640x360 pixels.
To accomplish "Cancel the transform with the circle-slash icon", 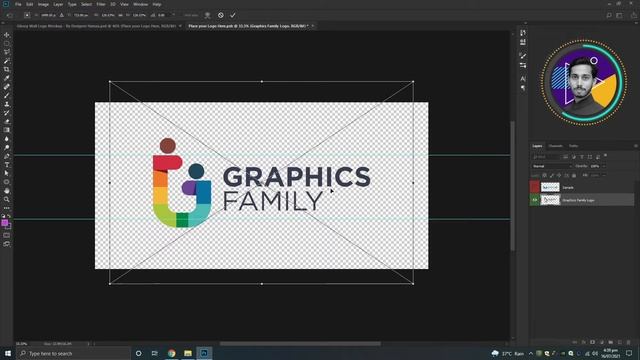I will [220, 15].
